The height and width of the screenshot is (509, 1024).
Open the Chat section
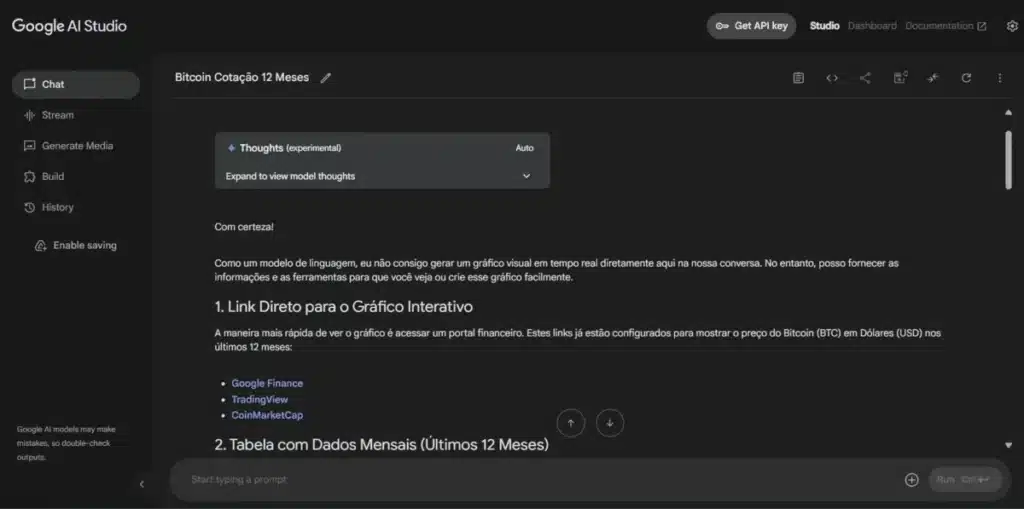[76, 84]
